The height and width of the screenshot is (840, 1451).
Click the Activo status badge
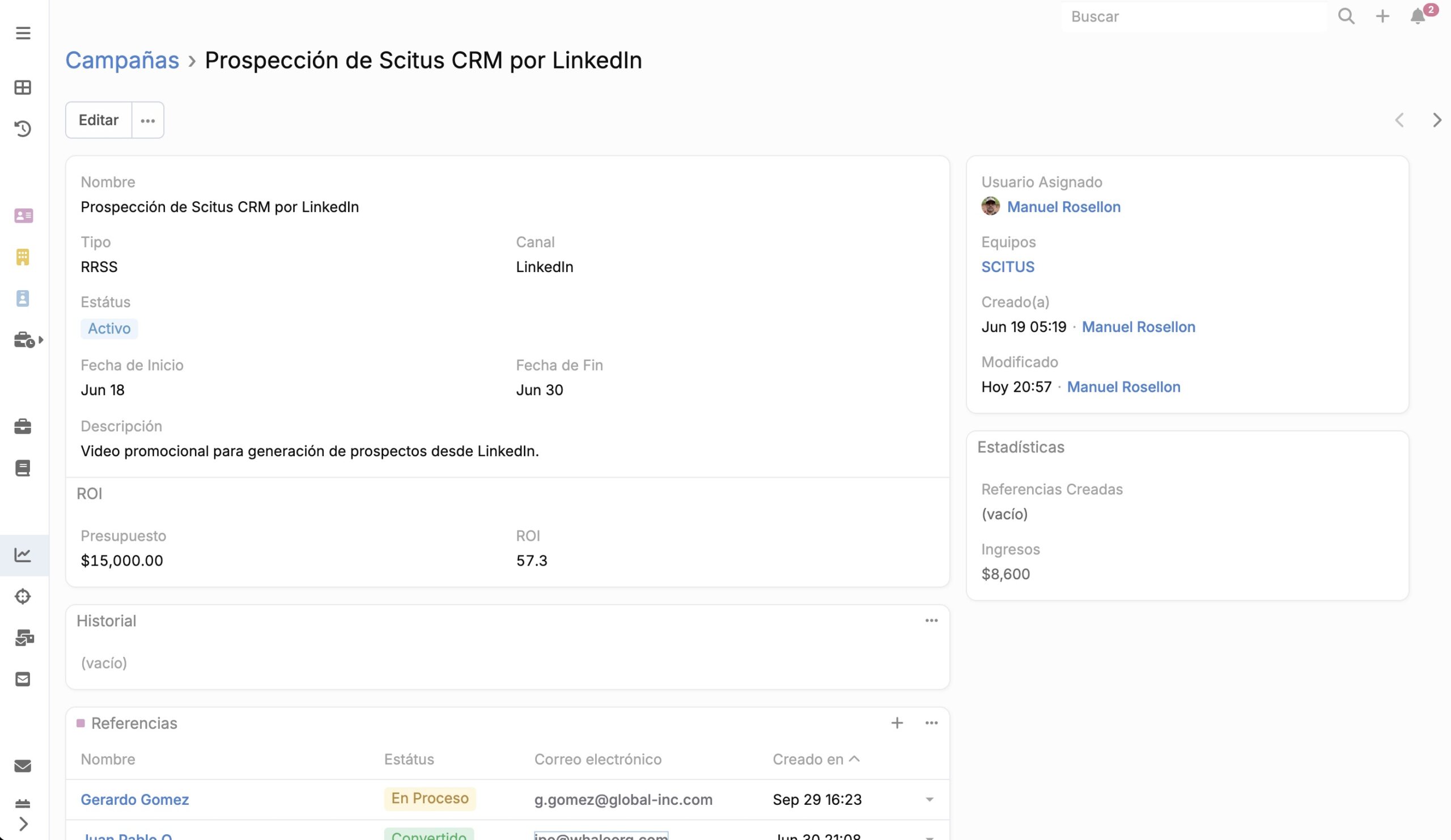coord(109,329)
